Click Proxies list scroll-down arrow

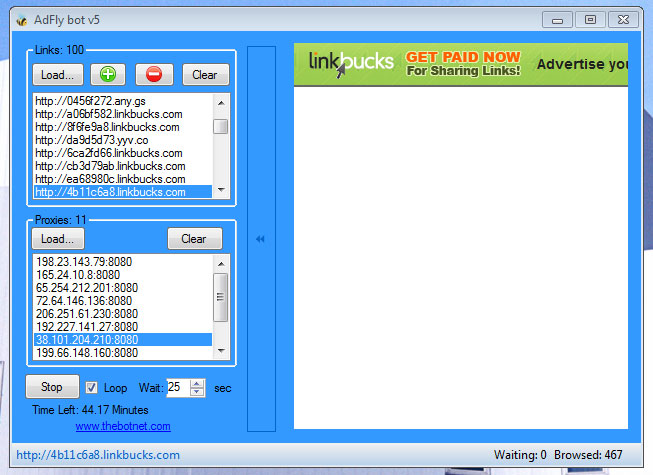221,351
